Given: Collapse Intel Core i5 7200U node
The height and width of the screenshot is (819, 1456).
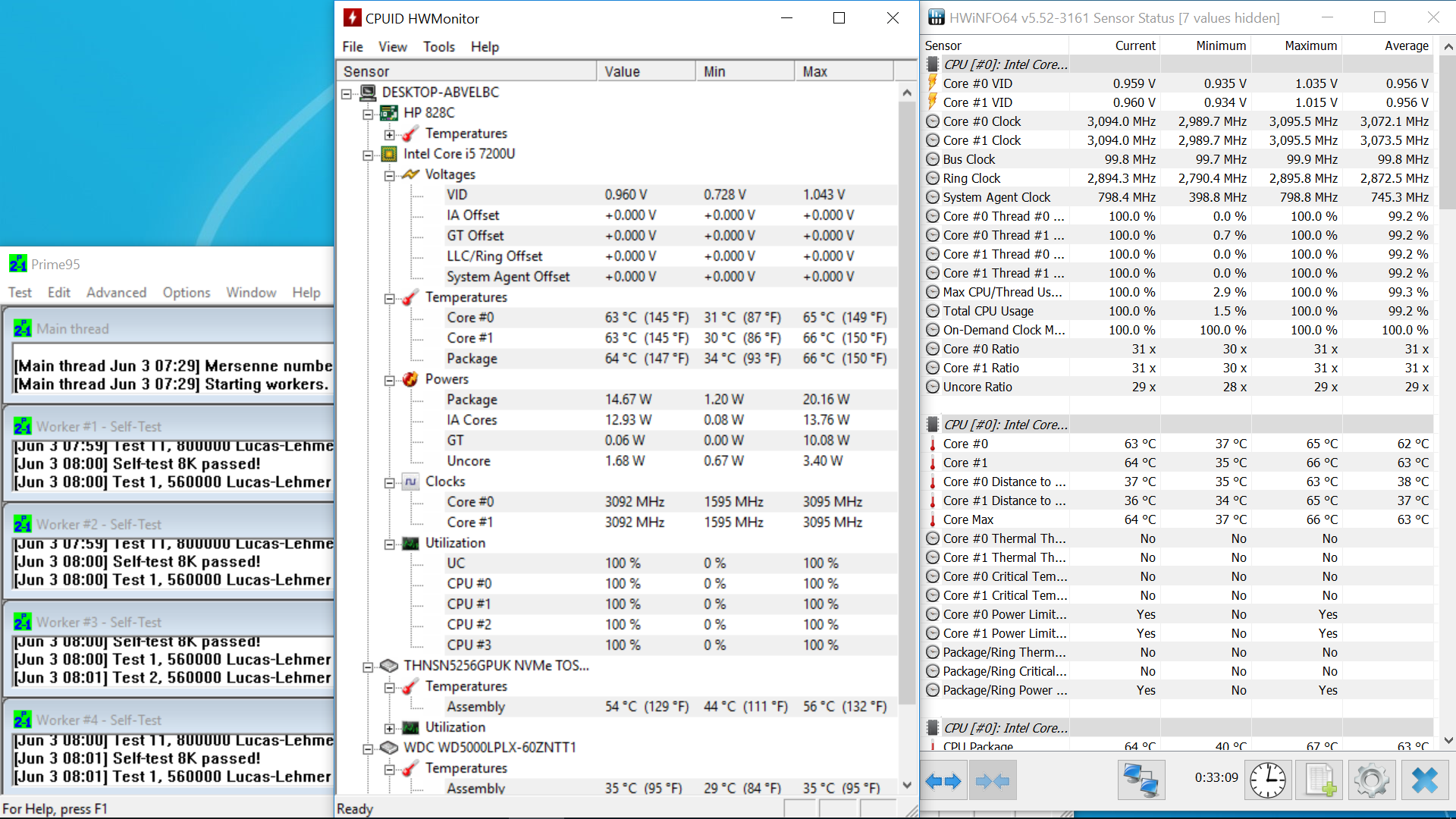Looking at the screenshot, I should tap(368, 155).
